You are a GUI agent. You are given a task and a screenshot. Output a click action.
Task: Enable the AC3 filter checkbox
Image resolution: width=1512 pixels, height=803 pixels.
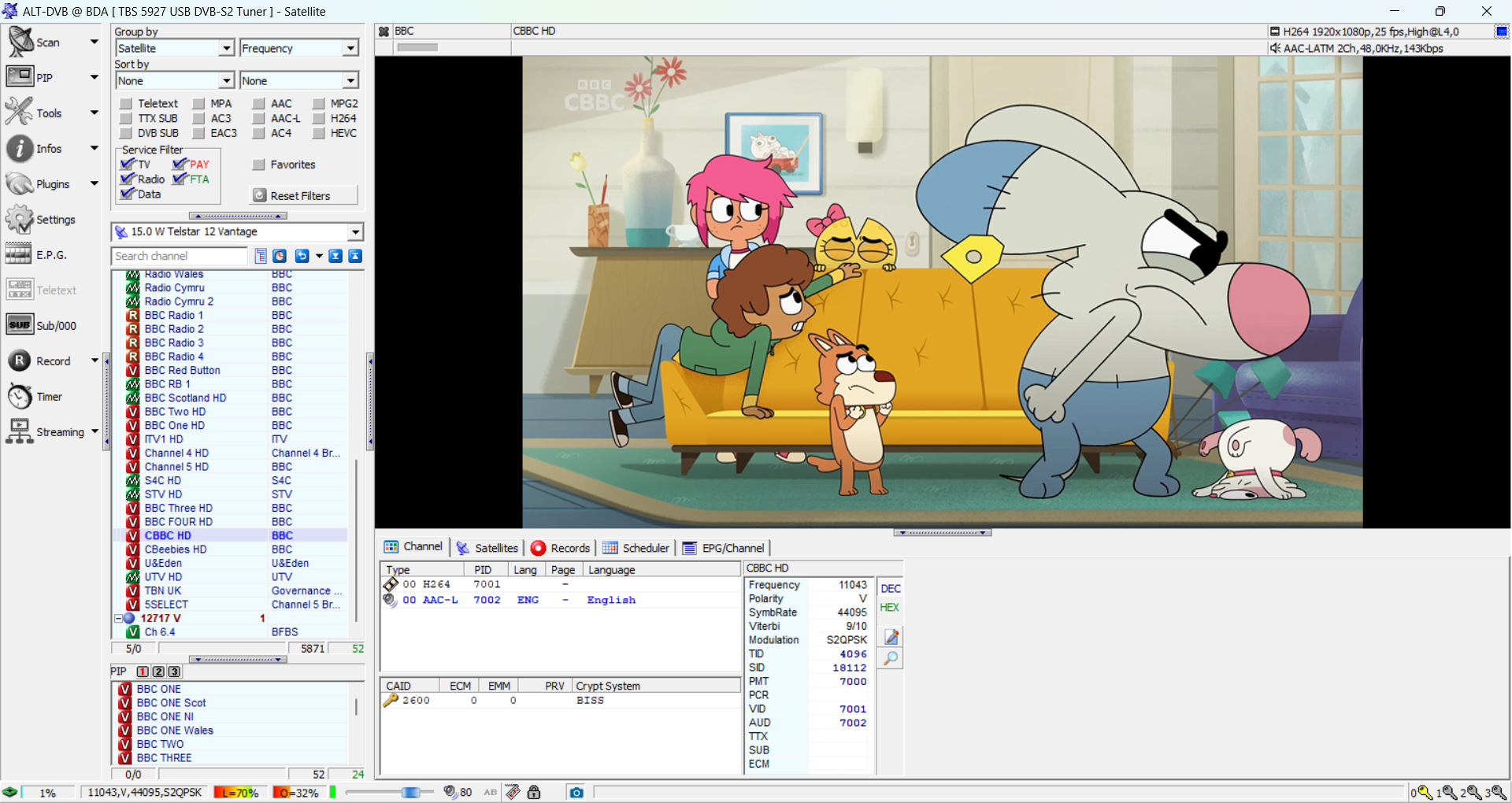coord(198,118)
